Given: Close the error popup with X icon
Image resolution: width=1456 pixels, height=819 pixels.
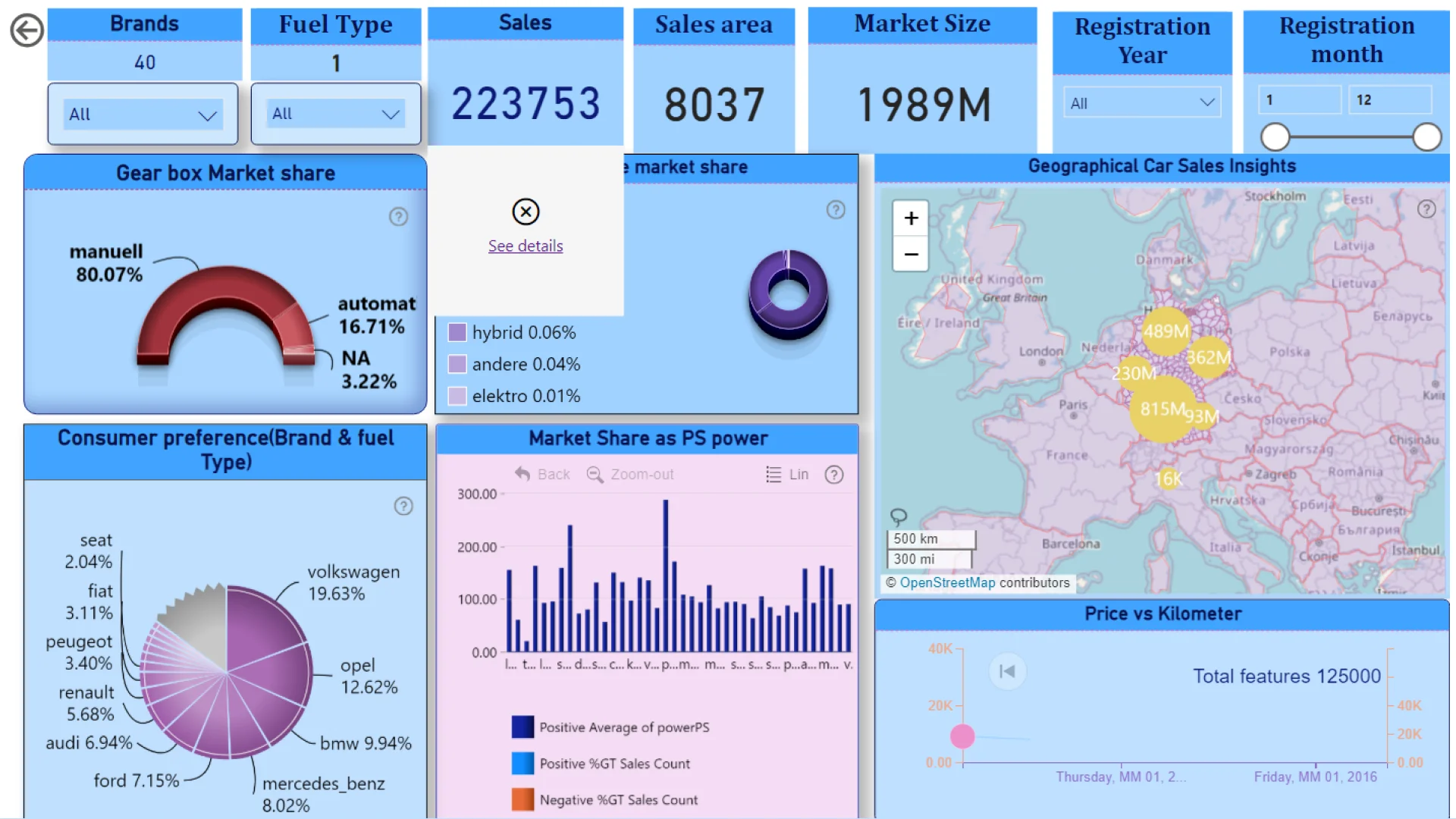Looking at the screenshot, I should (x=526, y=212).
